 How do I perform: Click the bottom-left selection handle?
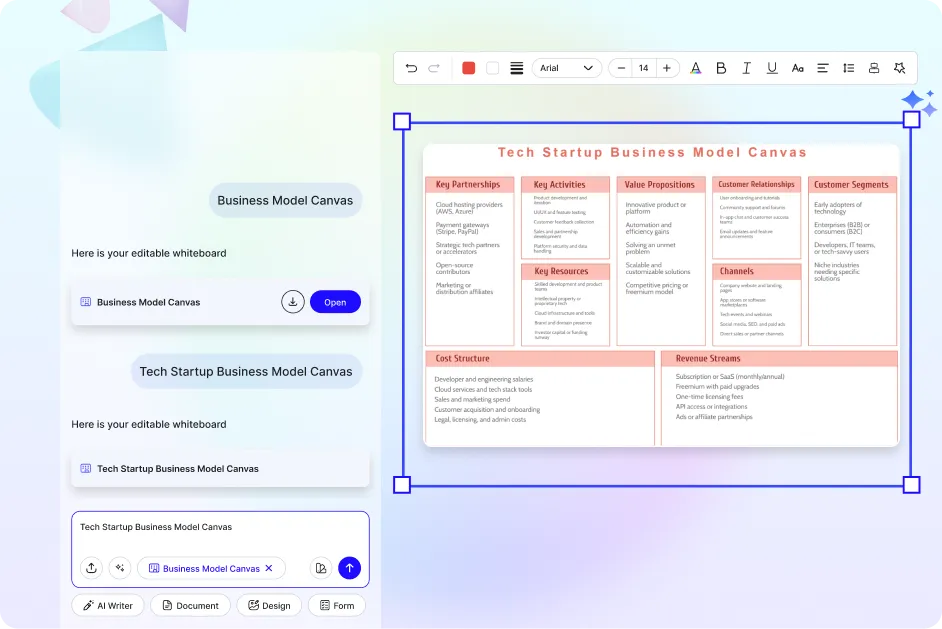(402, 484)
